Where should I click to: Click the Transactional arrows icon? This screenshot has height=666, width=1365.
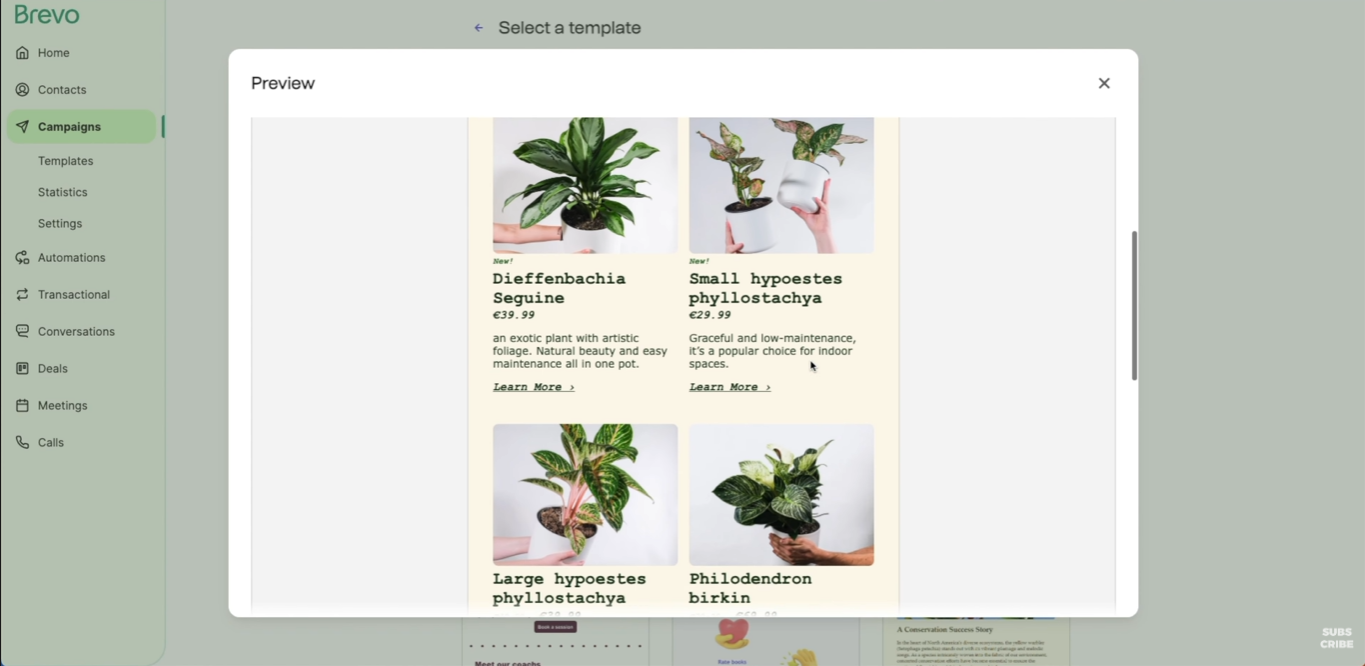click(22, 295)
